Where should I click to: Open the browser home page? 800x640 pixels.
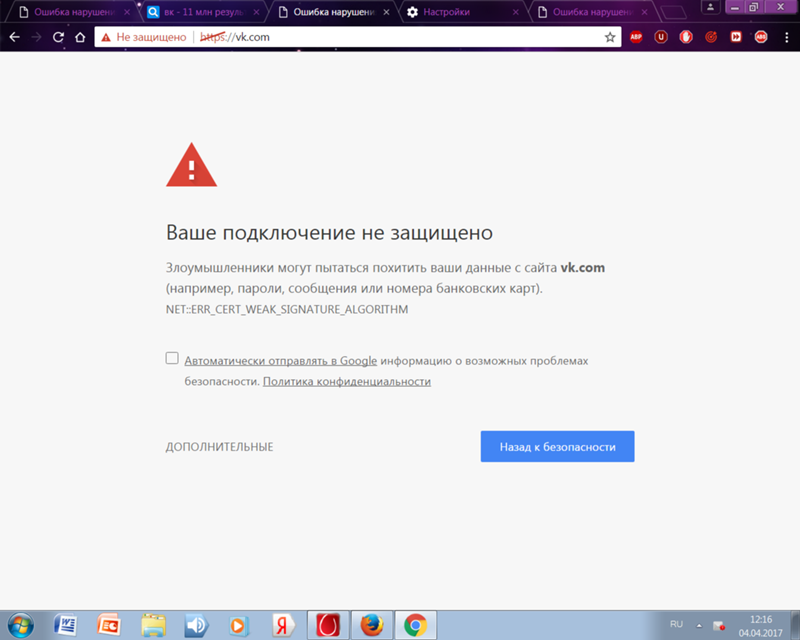[80, 37]
